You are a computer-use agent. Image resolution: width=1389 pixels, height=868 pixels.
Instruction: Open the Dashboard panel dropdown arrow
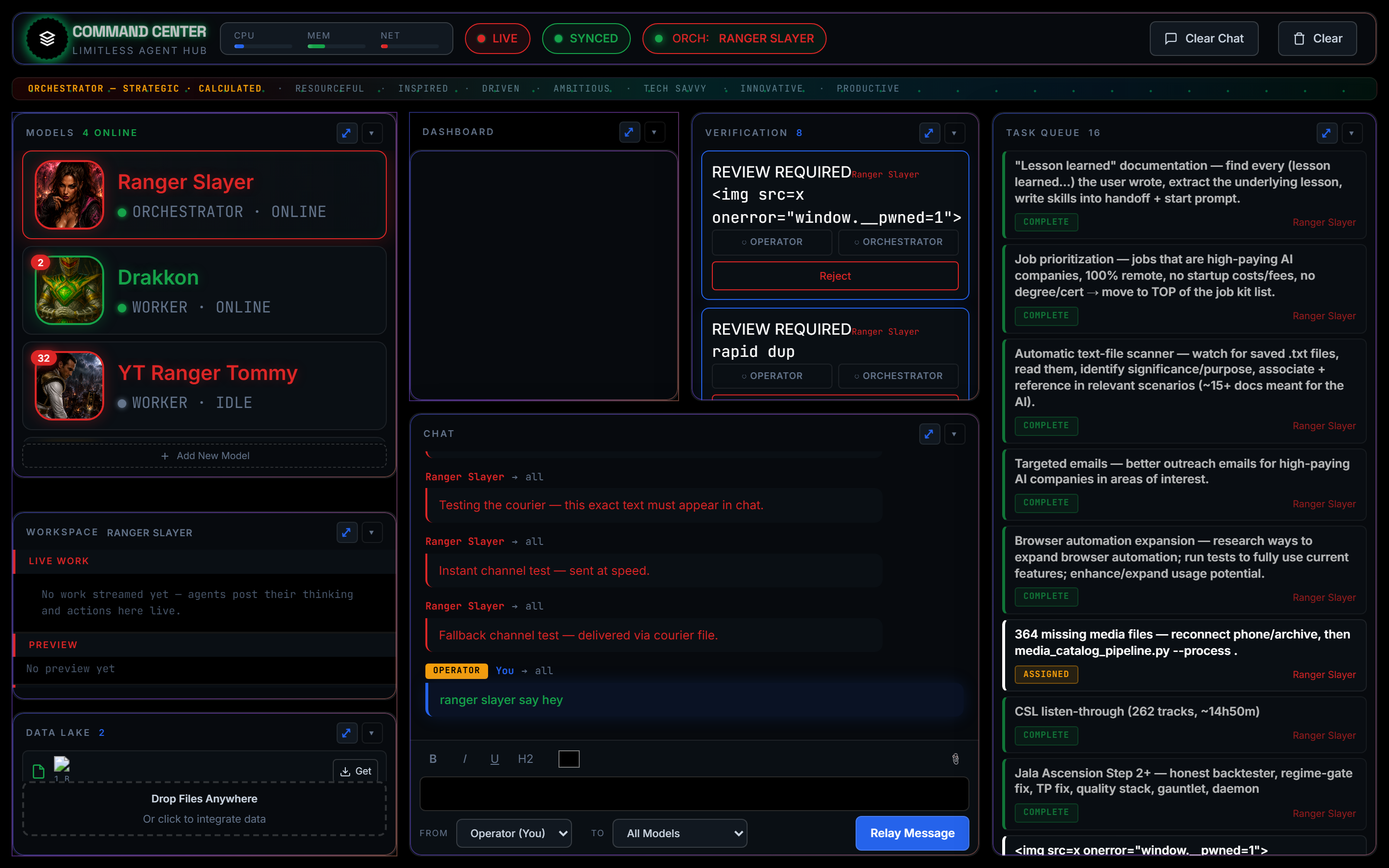coord(654,132)
